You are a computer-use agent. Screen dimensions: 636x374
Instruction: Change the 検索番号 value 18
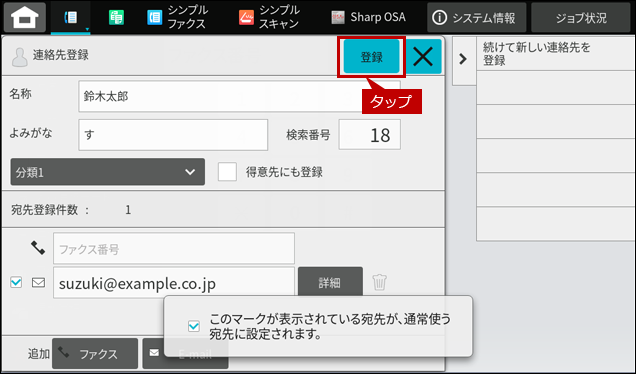tap(370, 135)
